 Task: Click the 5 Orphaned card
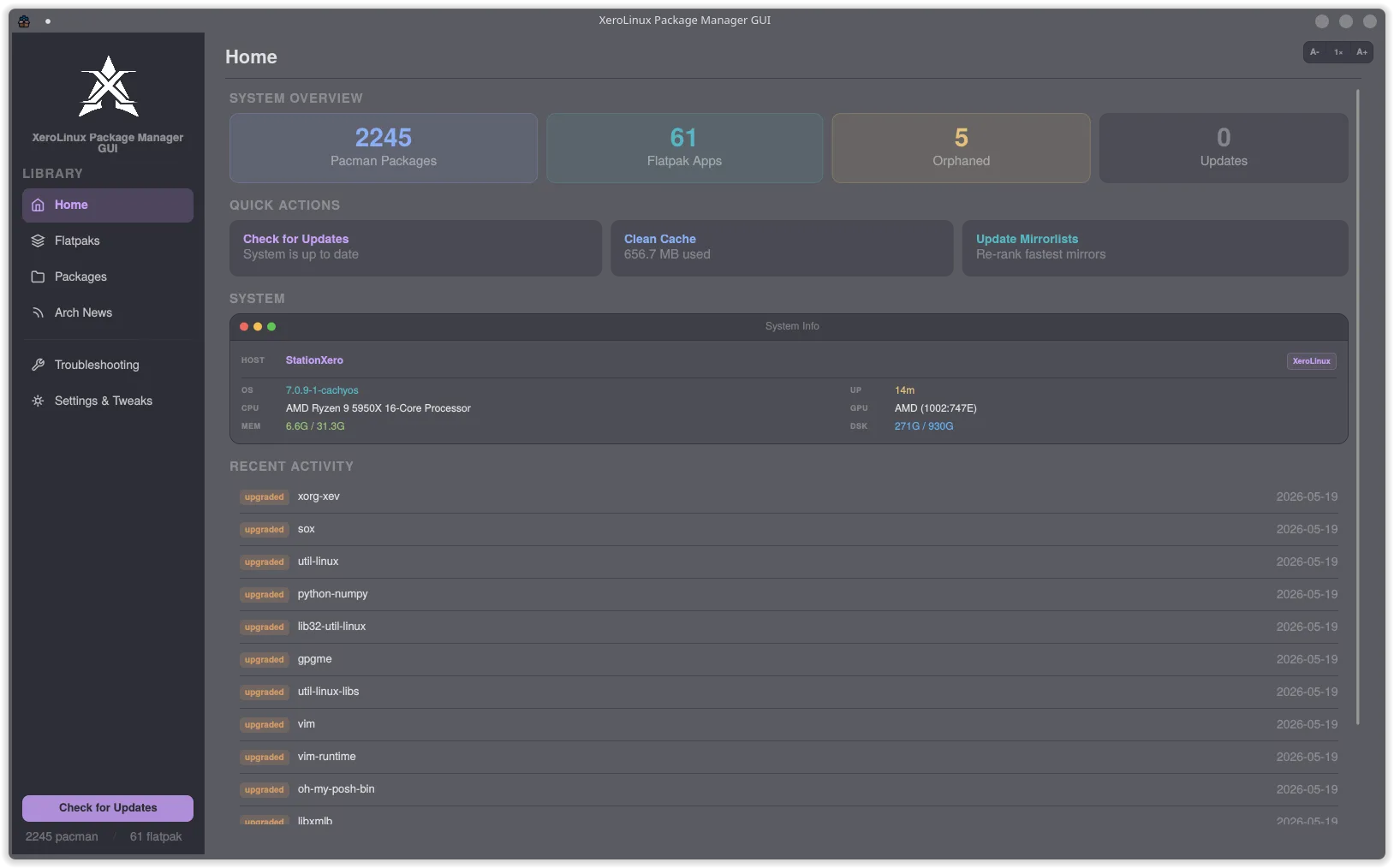coord(962,148)
